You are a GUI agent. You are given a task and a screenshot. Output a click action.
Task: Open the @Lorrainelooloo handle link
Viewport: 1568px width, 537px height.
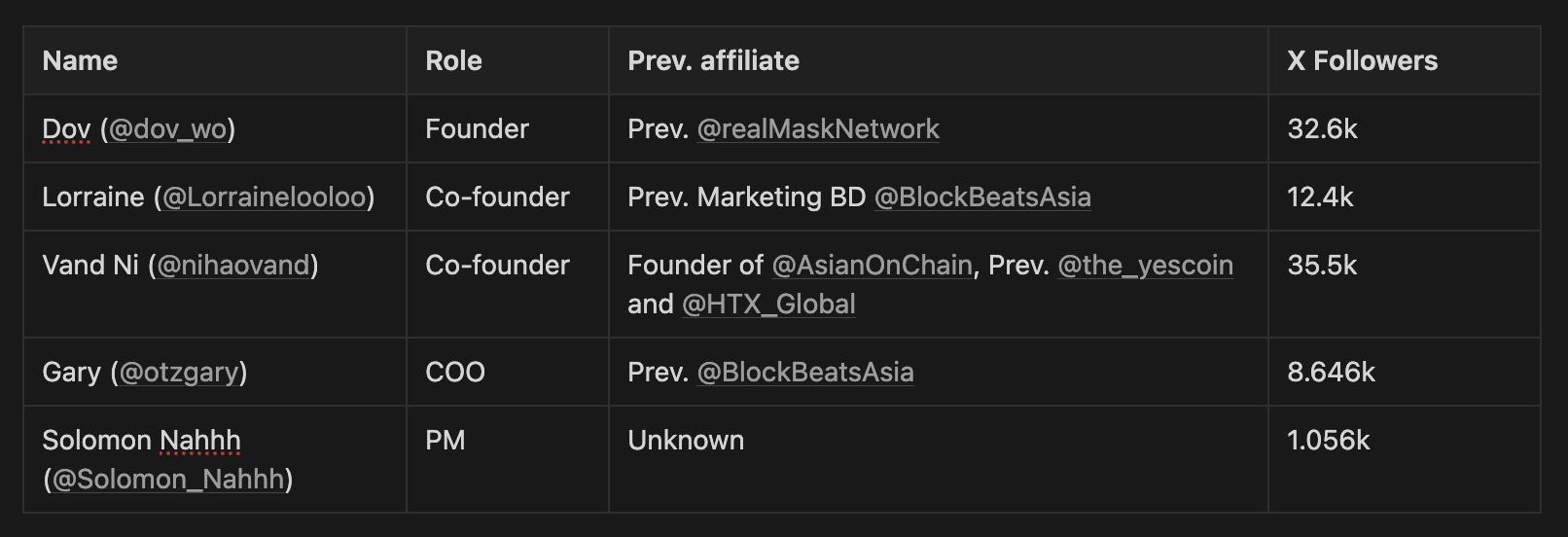(x=264, y=197)
